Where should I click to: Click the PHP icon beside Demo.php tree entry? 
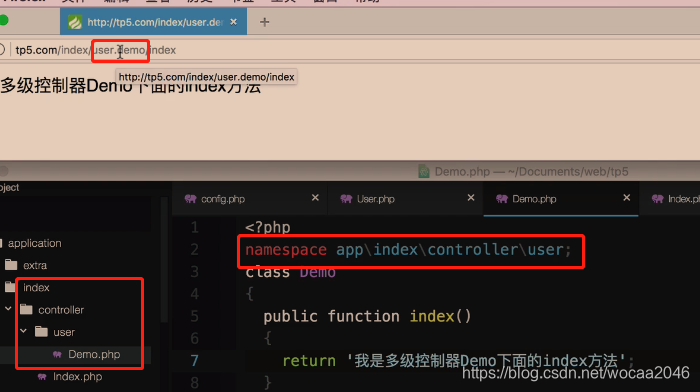click(57, 354)
